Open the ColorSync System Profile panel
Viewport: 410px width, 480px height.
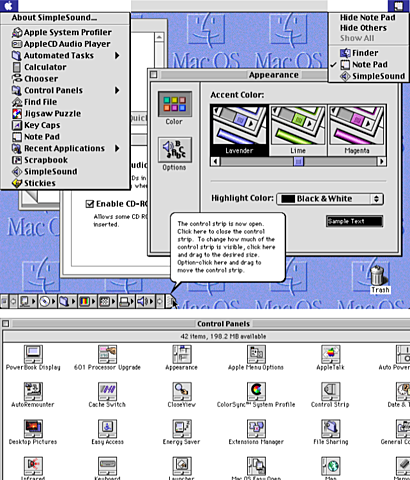pyautogui.click(x=256, y=391)
